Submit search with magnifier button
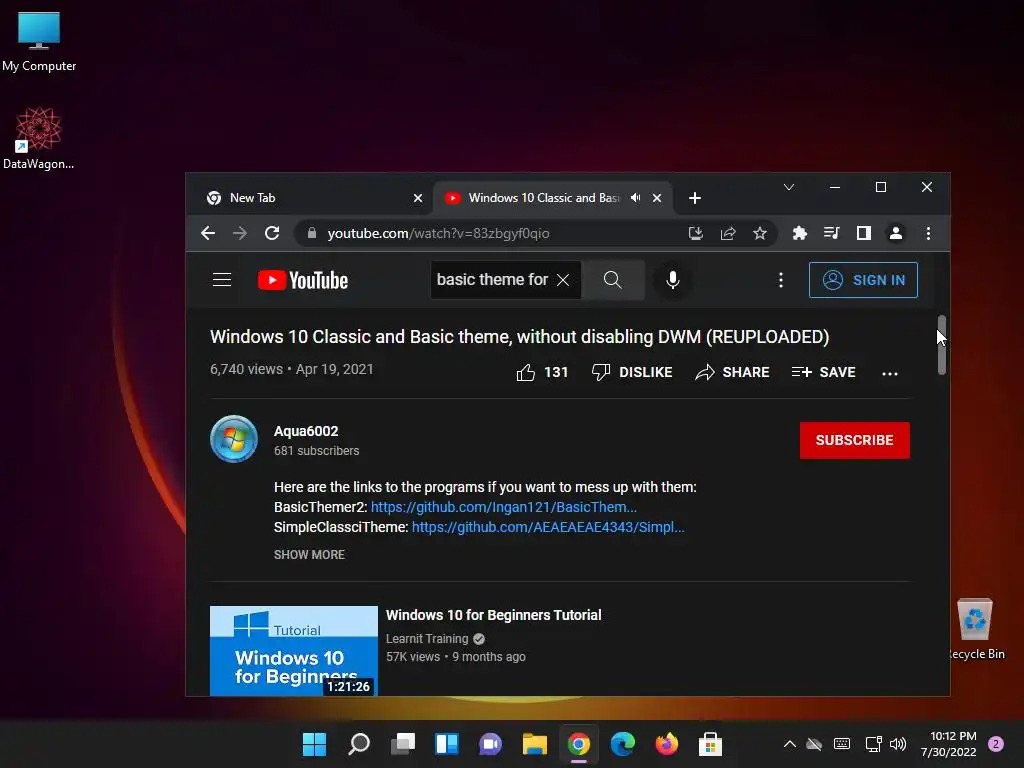 [613, 280]
